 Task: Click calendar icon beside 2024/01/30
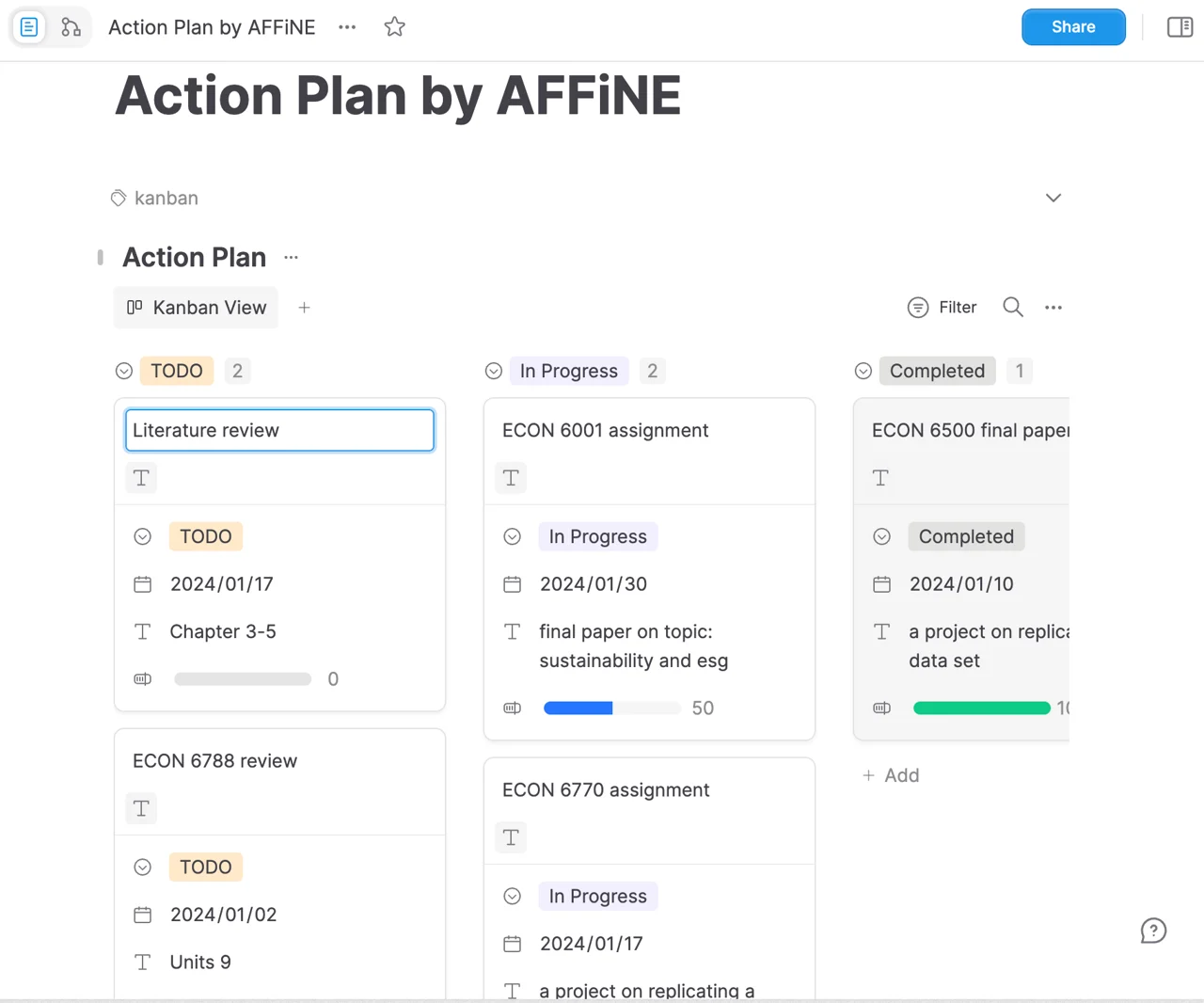click(513, 584)
